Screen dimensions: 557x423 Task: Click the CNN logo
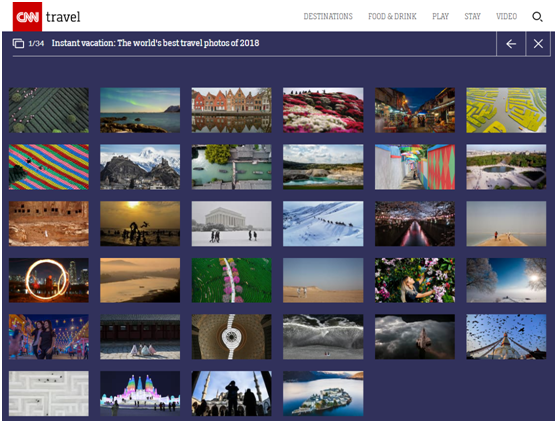27,17
